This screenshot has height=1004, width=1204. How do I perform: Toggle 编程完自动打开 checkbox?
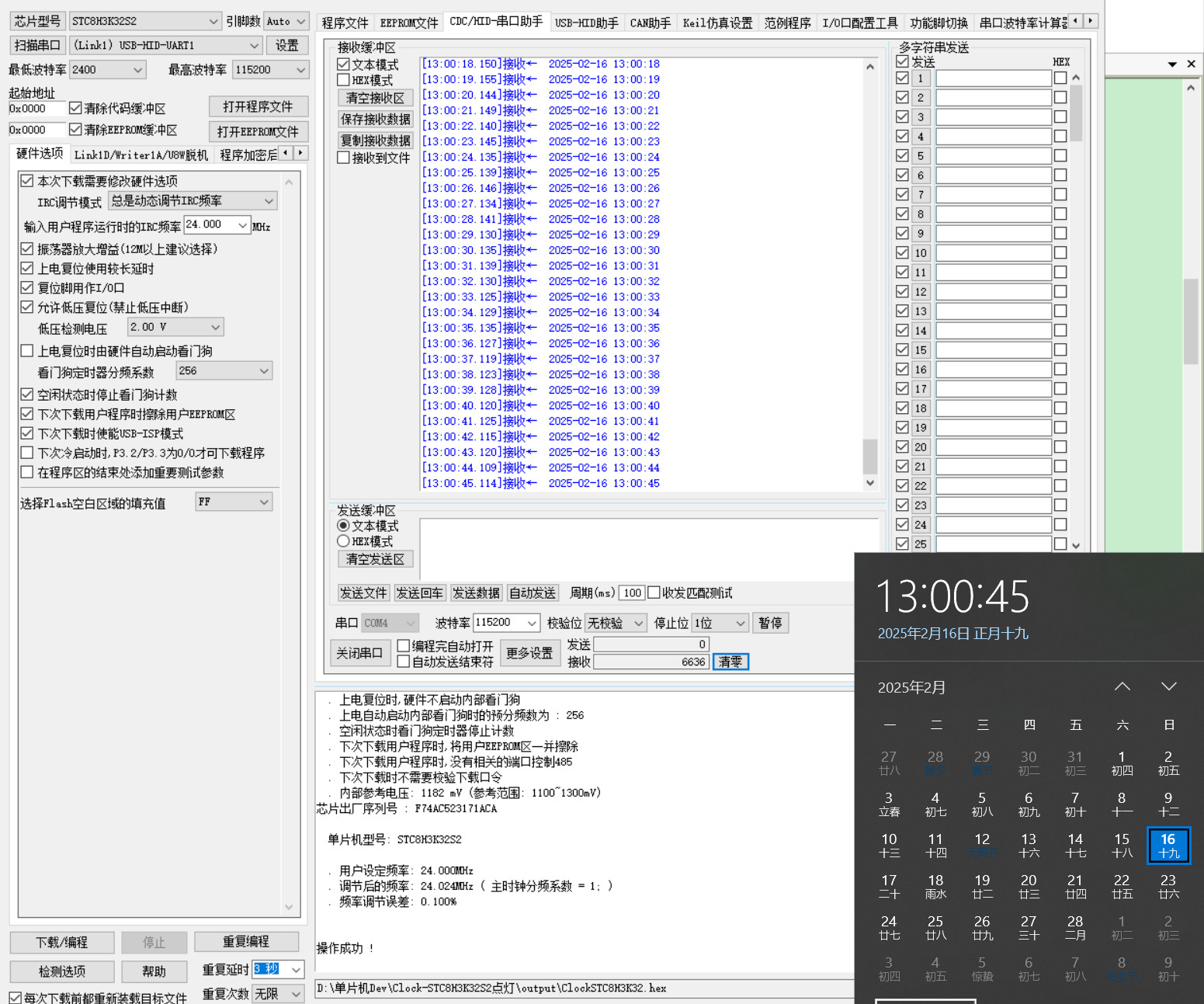point(403,645)
